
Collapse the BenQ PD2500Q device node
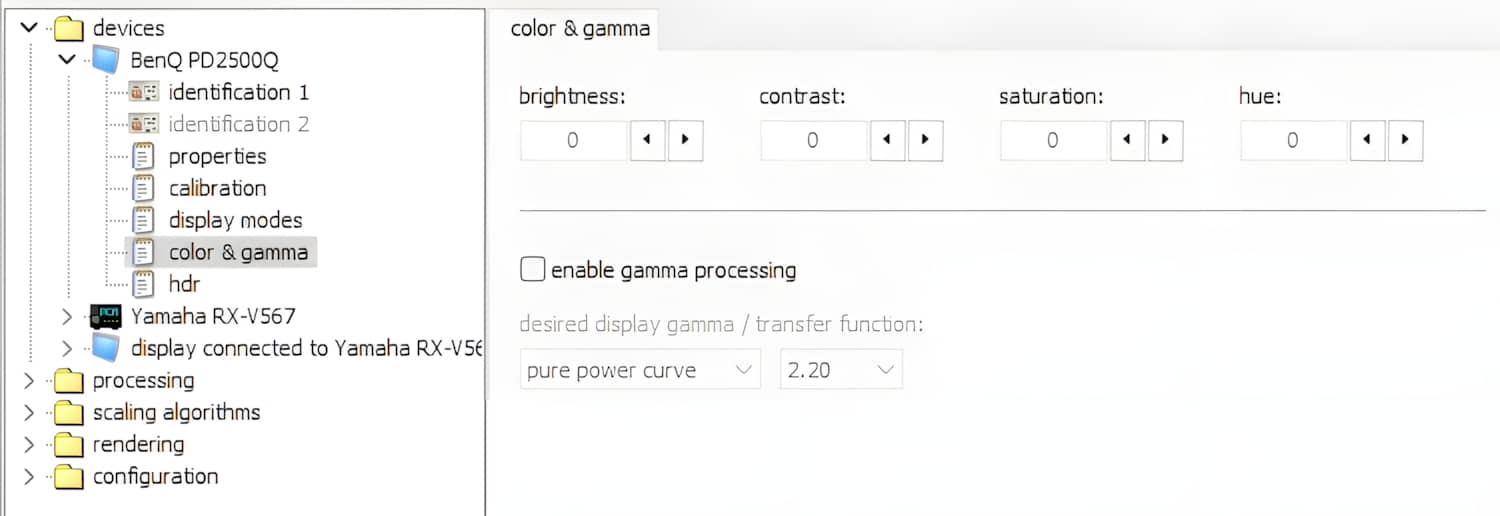coord(67,60)
